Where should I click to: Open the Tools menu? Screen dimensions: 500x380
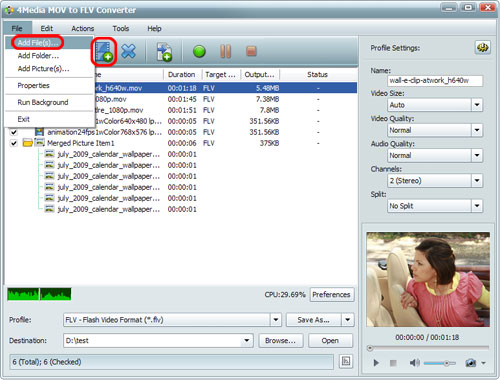(121, 28)
